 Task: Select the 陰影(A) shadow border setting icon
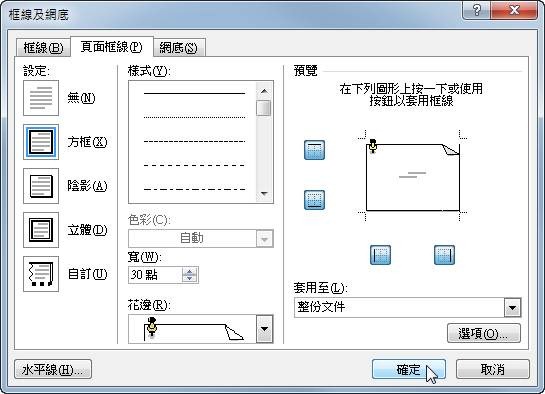click(x=41, y=186)
